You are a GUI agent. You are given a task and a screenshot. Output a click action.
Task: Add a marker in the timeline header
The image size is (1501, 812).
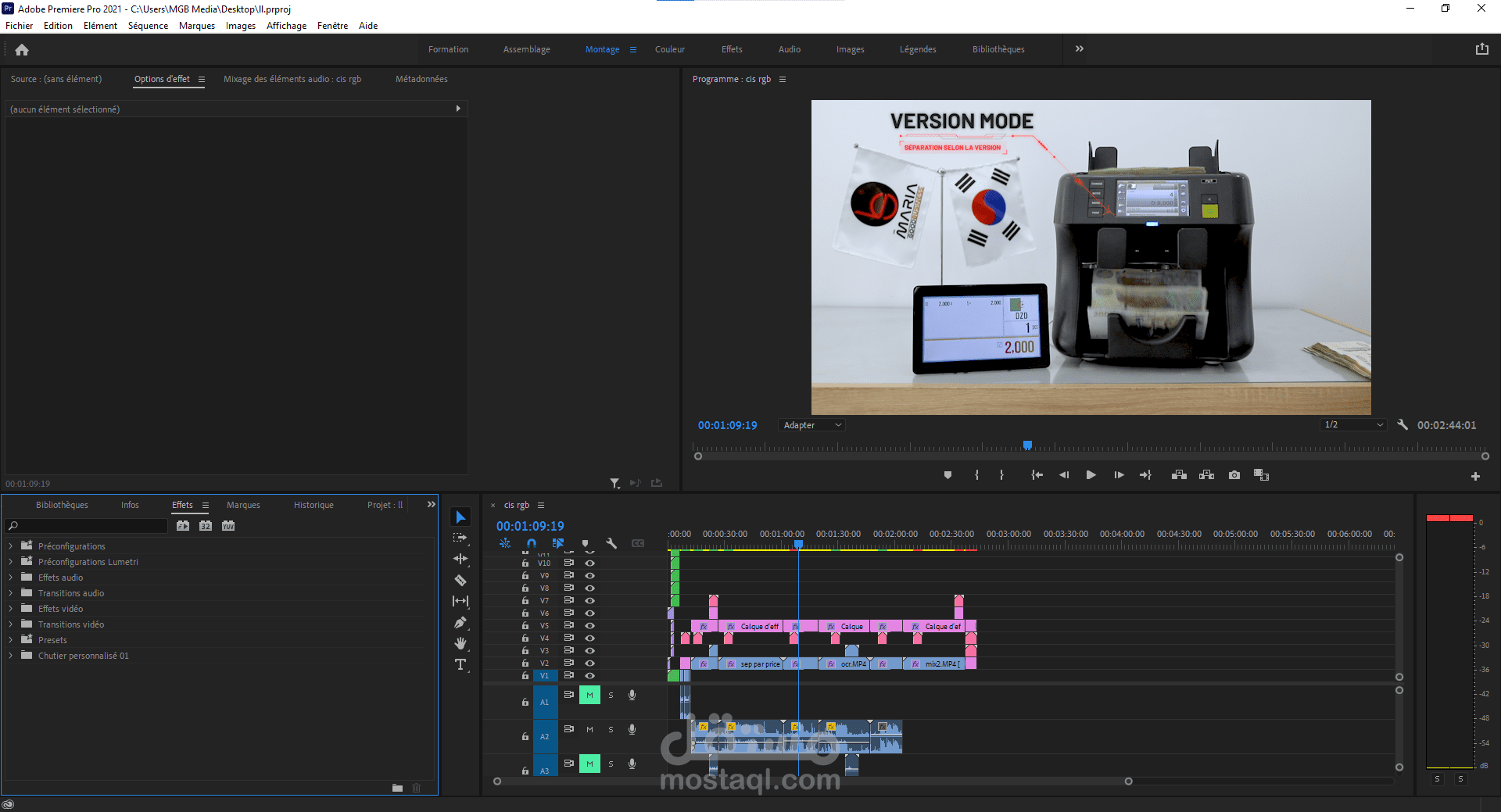click(585, 543)
